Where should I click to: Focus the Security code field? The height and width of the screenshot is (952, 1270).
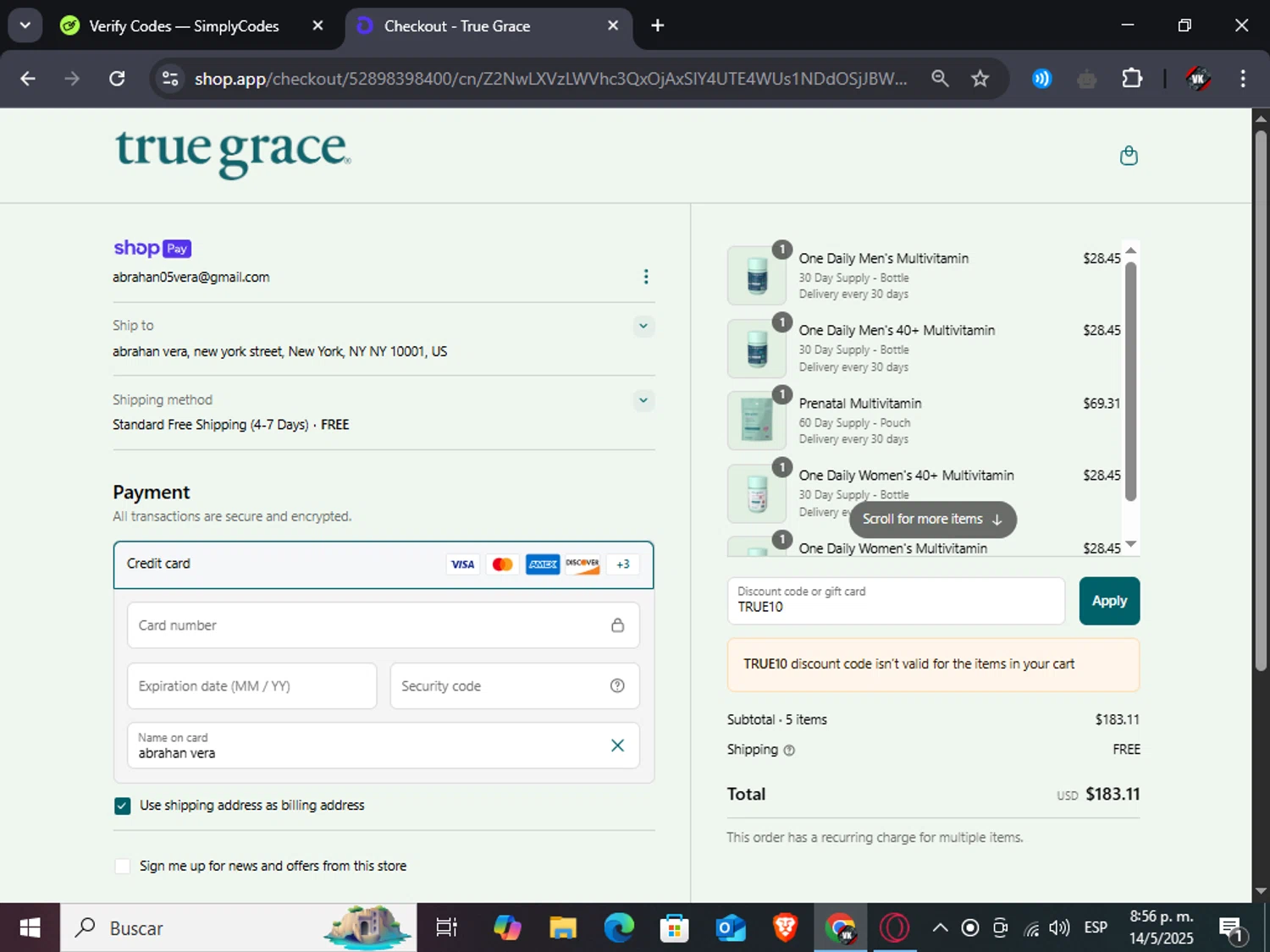(515, 686)
